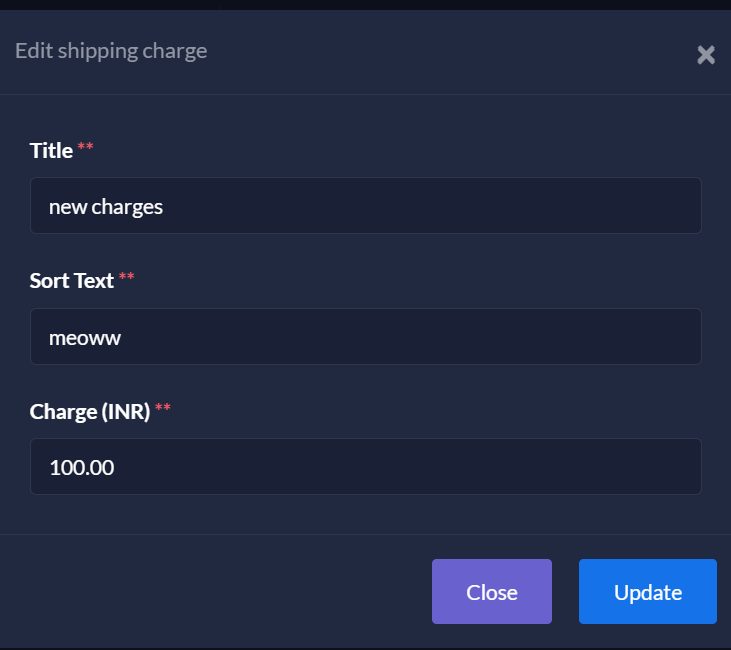The height and width of the screenshot is (650, 731).
Task: Place cursor on the "100.00" value
Action: 81,467
